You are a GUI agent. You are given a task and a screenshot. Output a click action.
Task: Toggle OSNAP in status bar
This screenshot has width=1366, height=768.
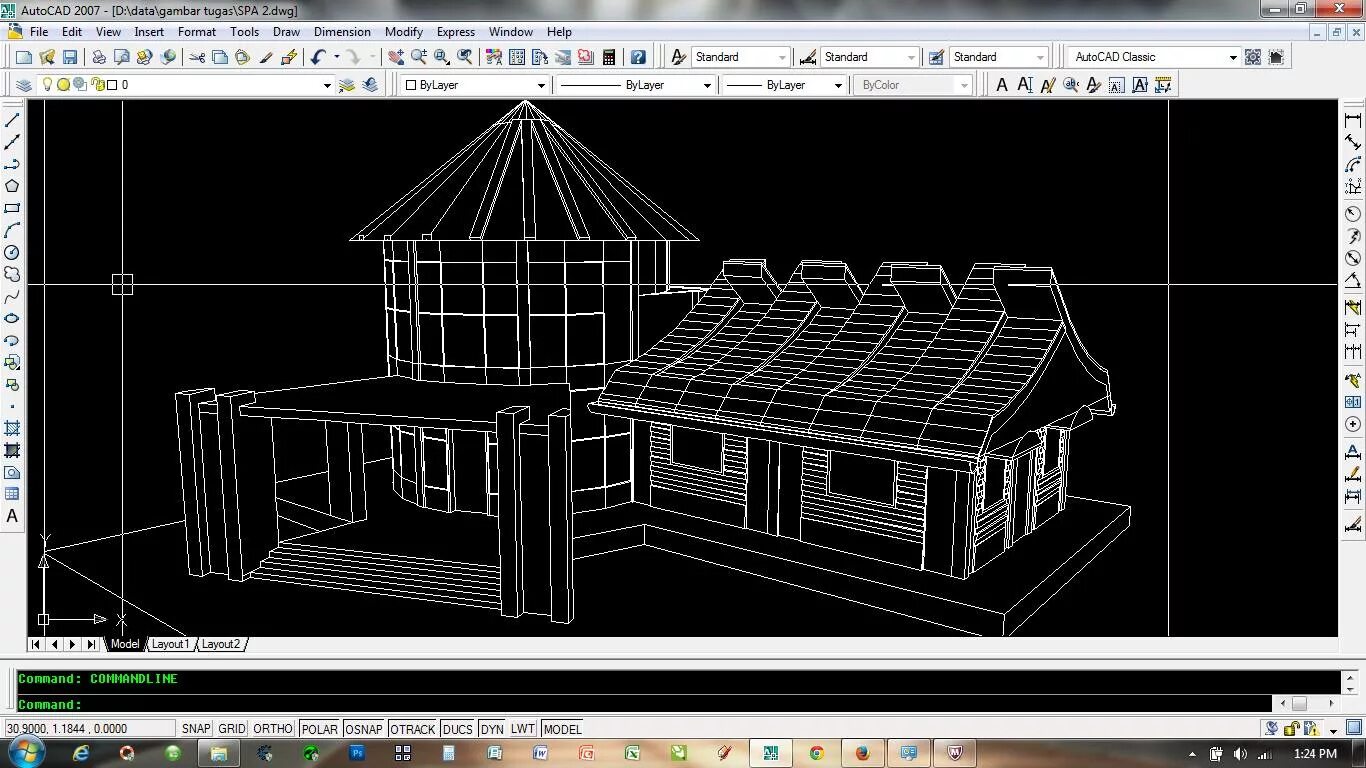coord(364,729)
